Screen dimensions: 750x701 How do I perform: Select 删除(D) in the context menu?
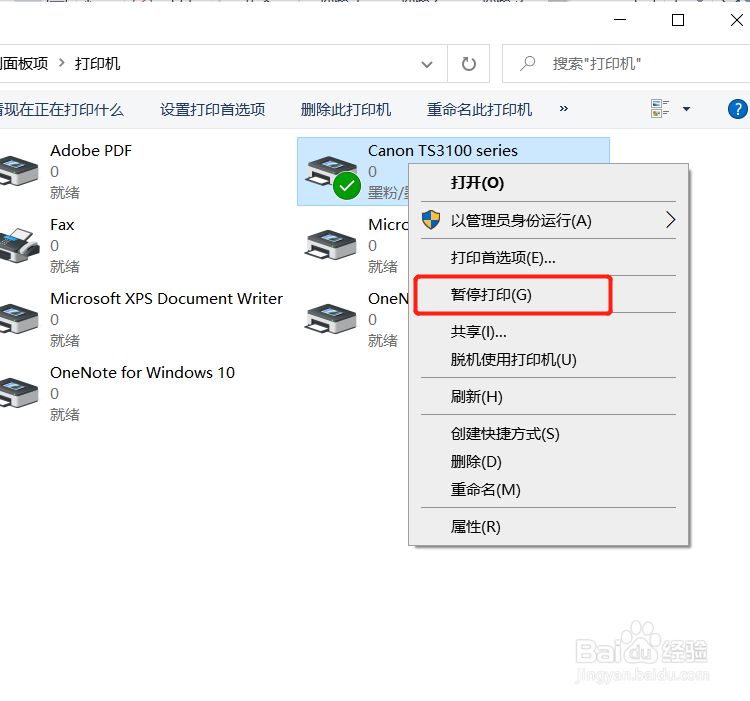[x=548, y=461]
